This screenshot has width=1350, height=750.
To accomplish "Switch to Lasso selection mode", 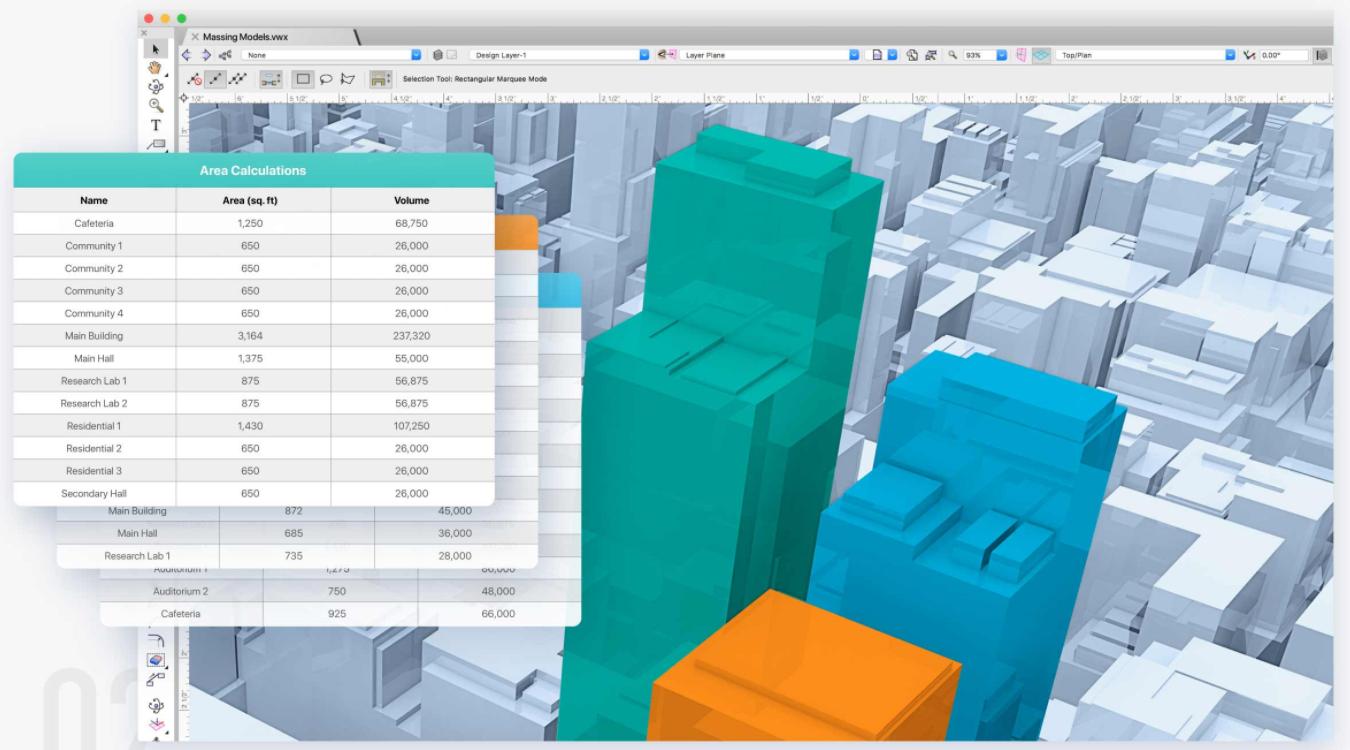I will [x=327, y=78].
